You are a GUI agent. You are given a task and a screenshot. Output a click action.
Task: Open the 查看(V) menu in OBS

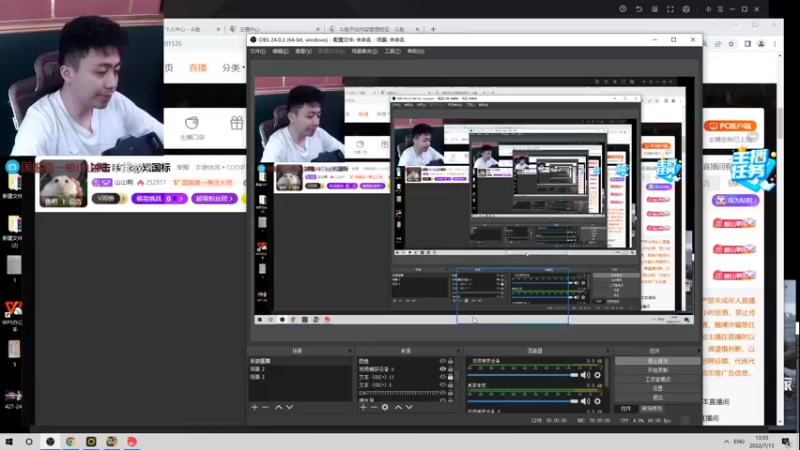[x=304, y=52]
